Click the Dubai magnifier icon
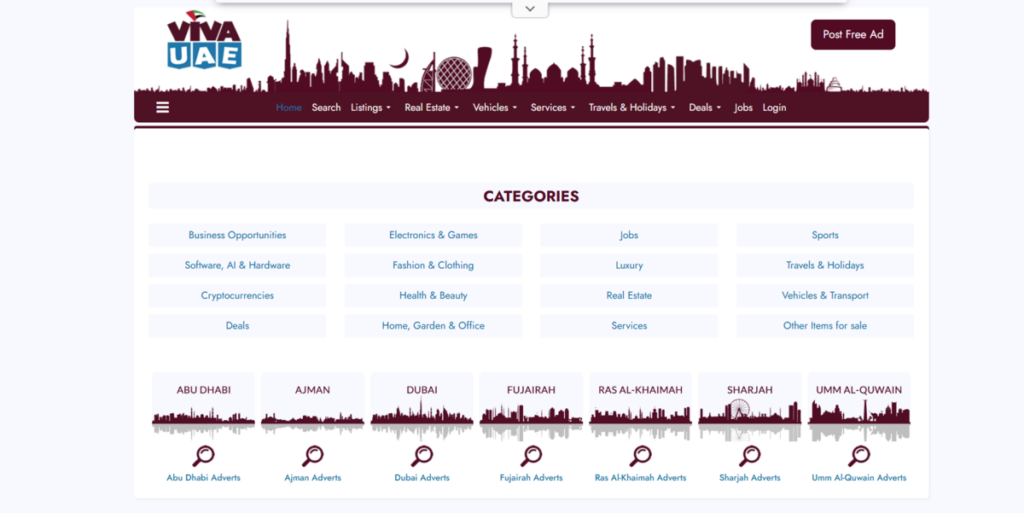This screenshot has width=1024, height=513. coord(422,456)
